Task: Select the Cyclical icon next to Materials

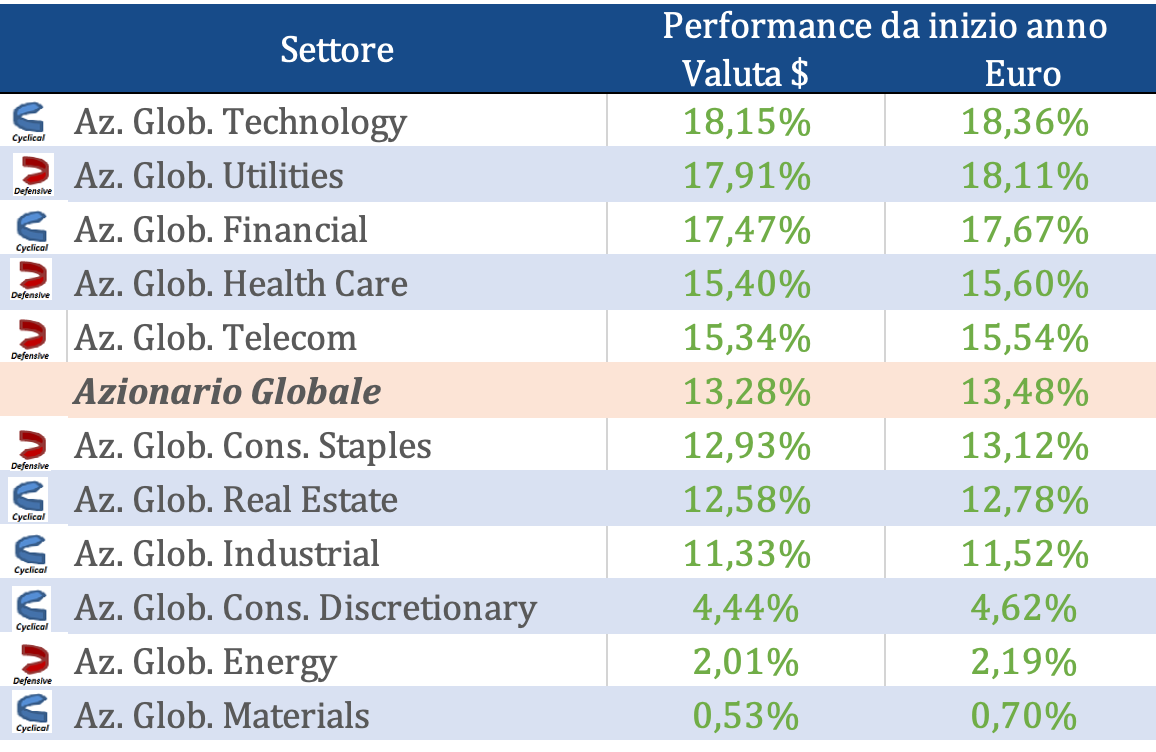Action: [x=32, y=714]
